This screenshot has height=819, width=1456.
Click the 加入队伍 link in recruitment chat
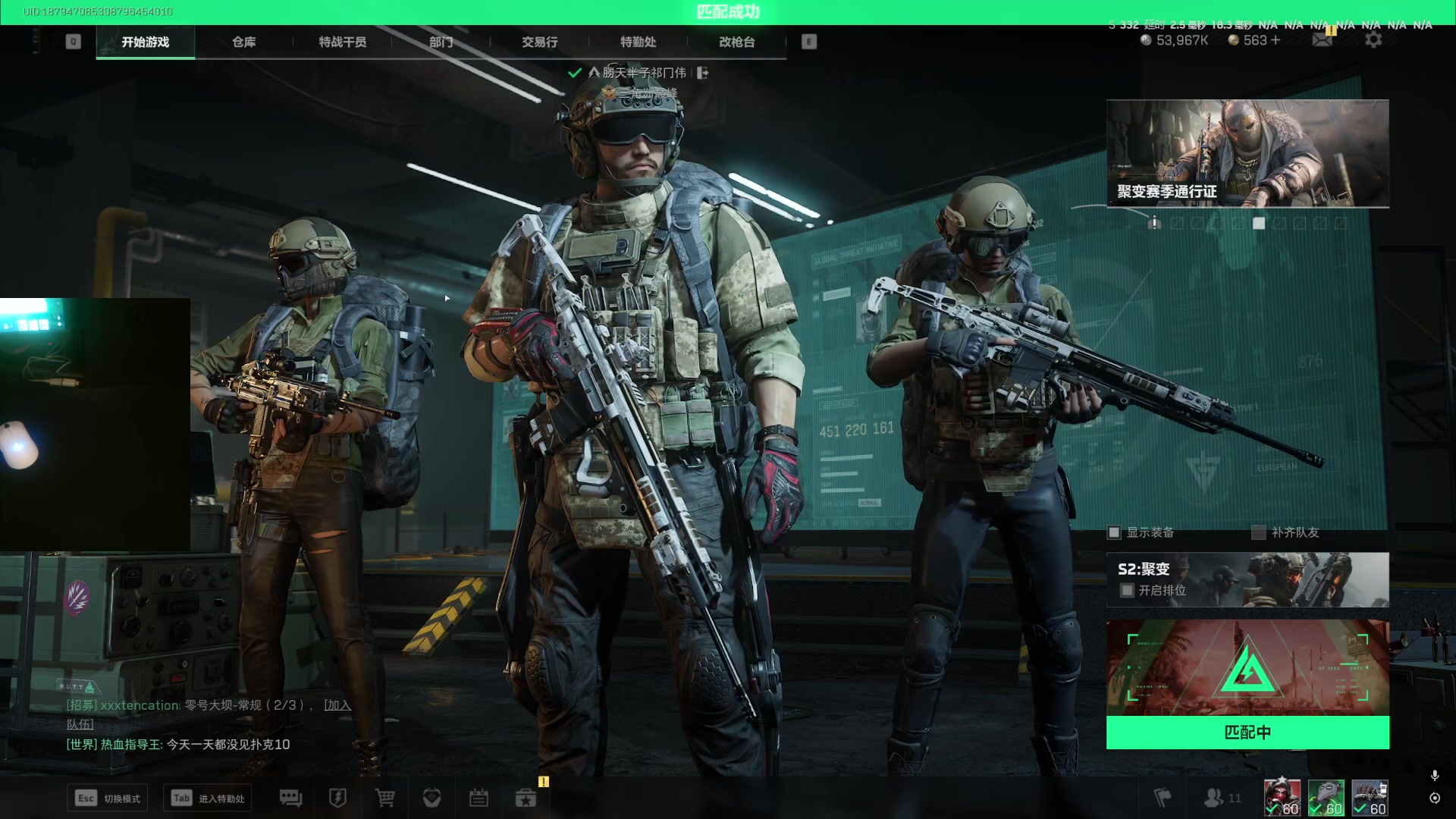(x=338, y=705)
